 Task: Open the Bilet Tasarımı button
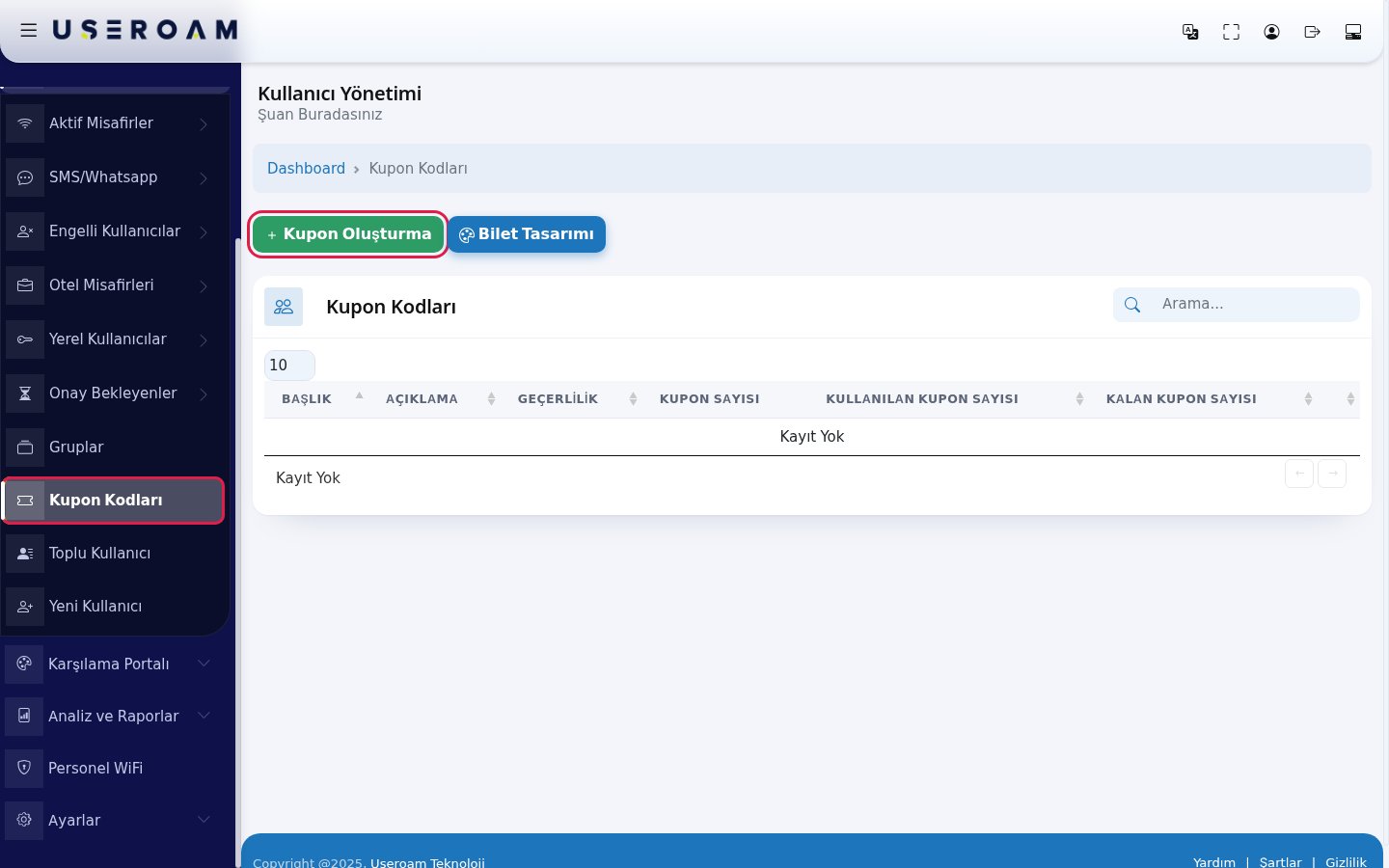click(x=527, y=234)
